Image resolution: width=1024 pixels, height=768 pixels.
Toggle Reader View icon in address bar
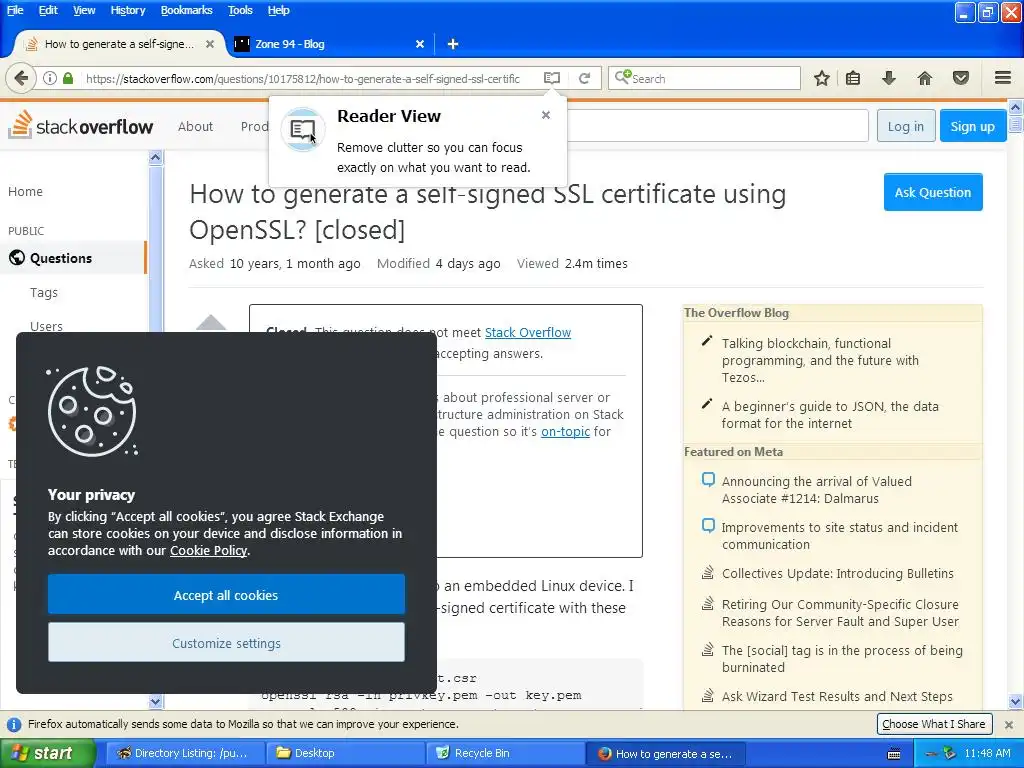(x=552, y=78)
